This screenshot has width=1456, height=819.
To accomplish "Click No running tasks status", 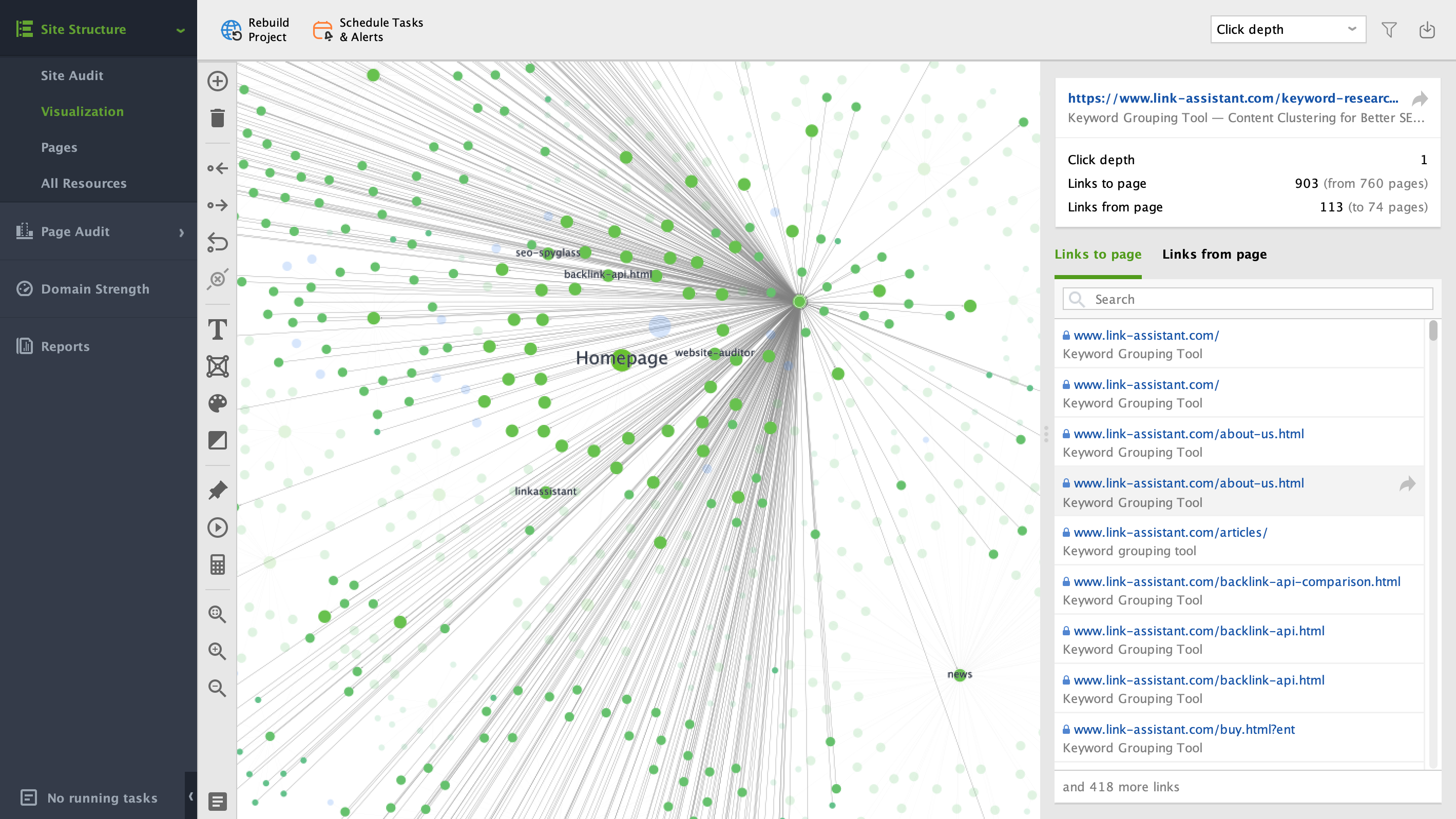I will coord(89,798).
